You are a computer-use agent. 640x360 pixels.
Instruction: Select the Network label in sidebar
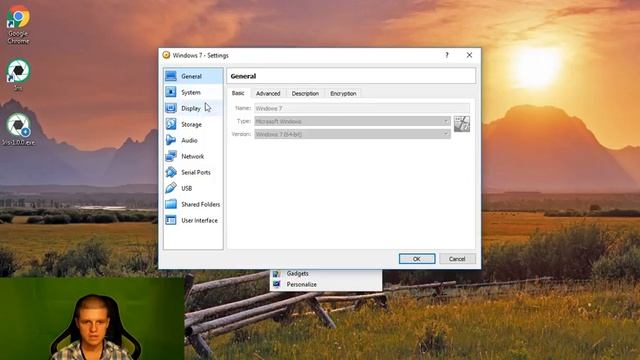[193, 156]
